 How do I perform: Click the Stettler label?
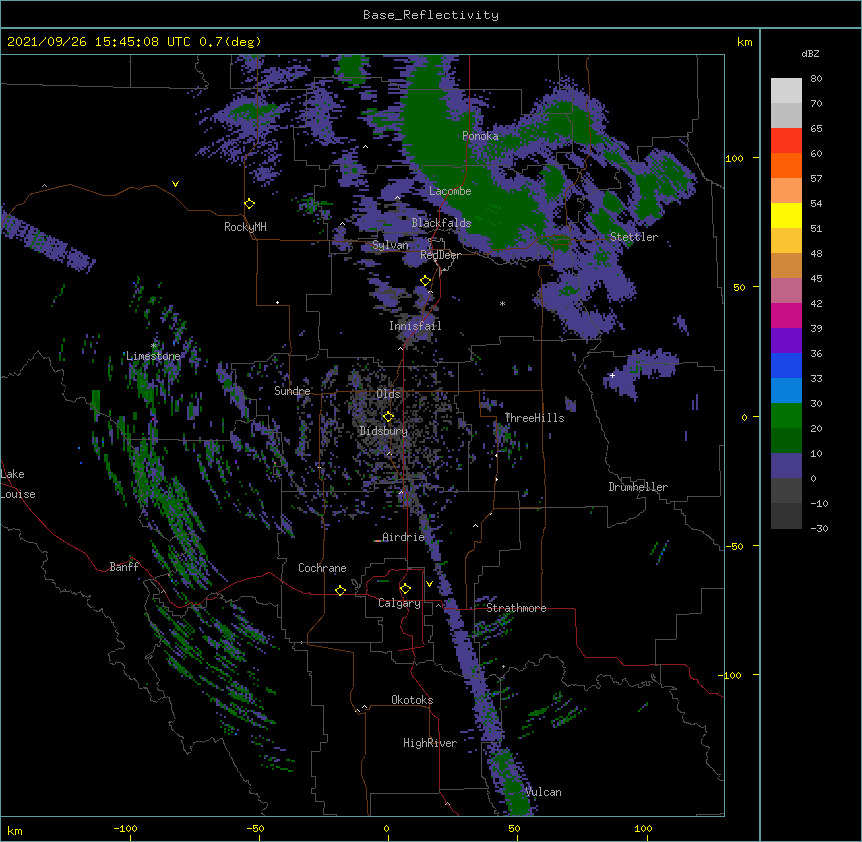pos(634,237)
